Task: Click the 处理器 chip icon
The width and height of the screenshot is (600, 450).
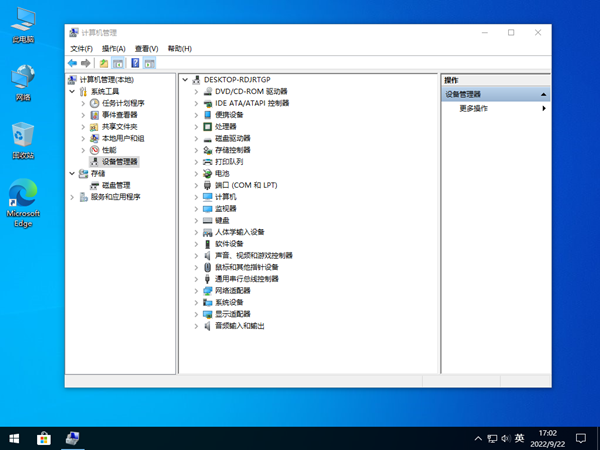Action: pos(207,127)
